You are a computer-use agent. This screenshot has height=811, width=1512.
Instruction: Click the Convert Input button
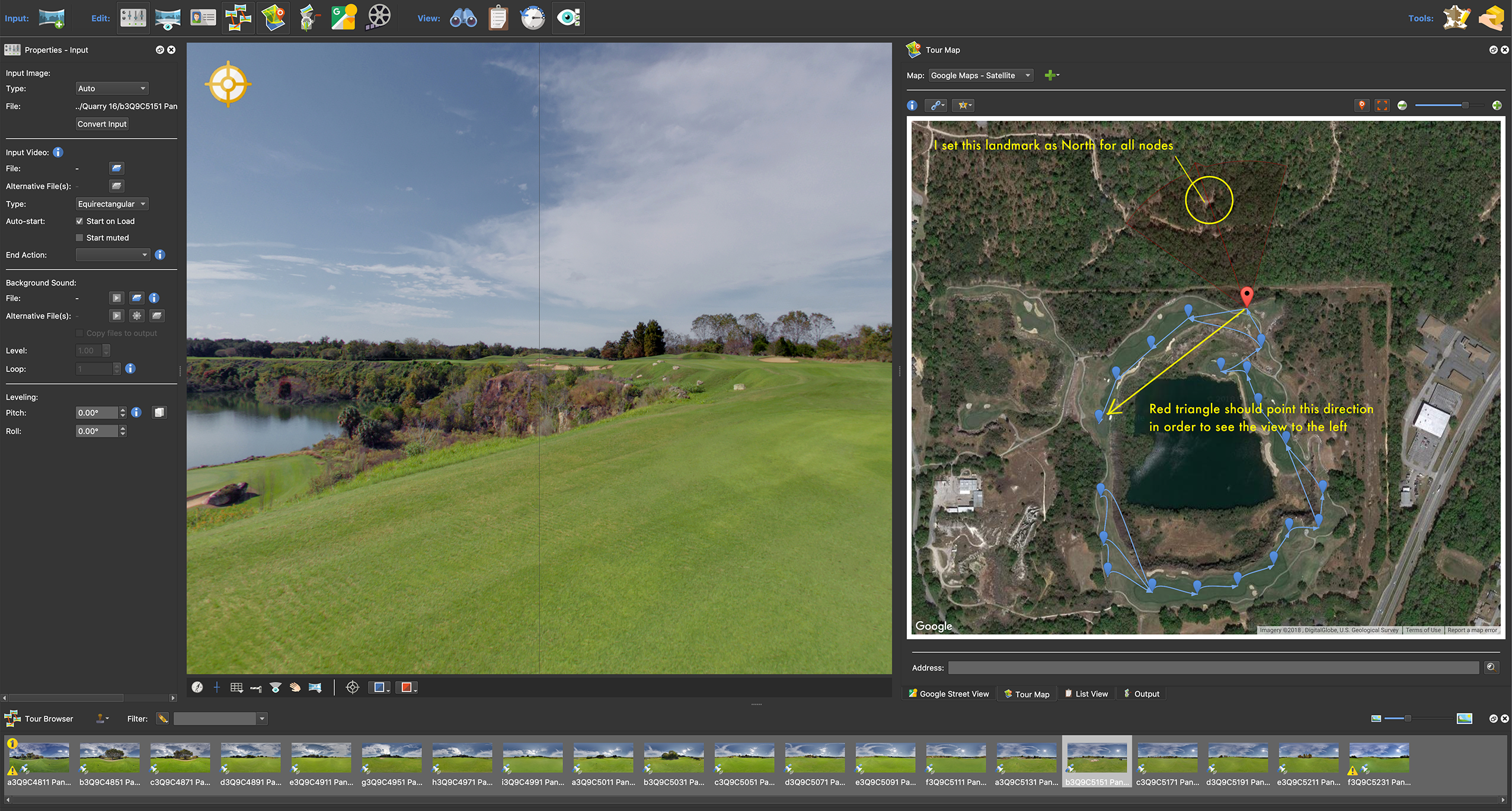pyautogui.click(x=102, y=124)
